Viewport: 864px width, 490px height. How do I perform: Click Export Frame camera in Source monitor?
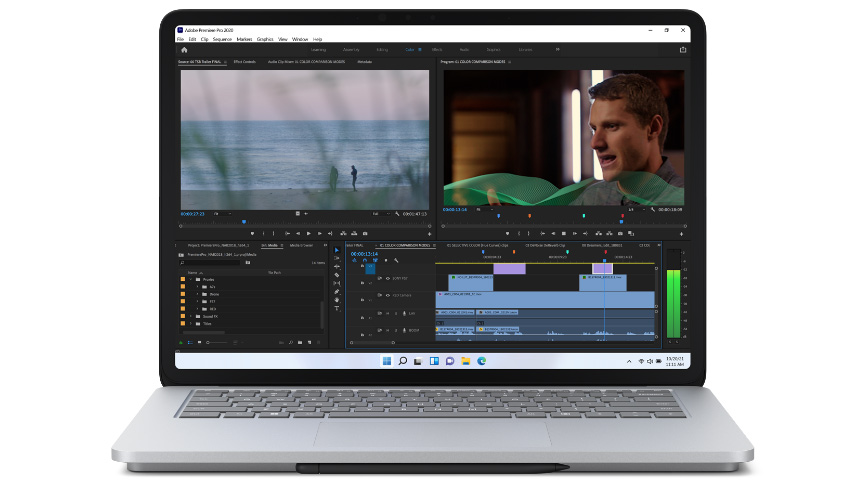365,234
